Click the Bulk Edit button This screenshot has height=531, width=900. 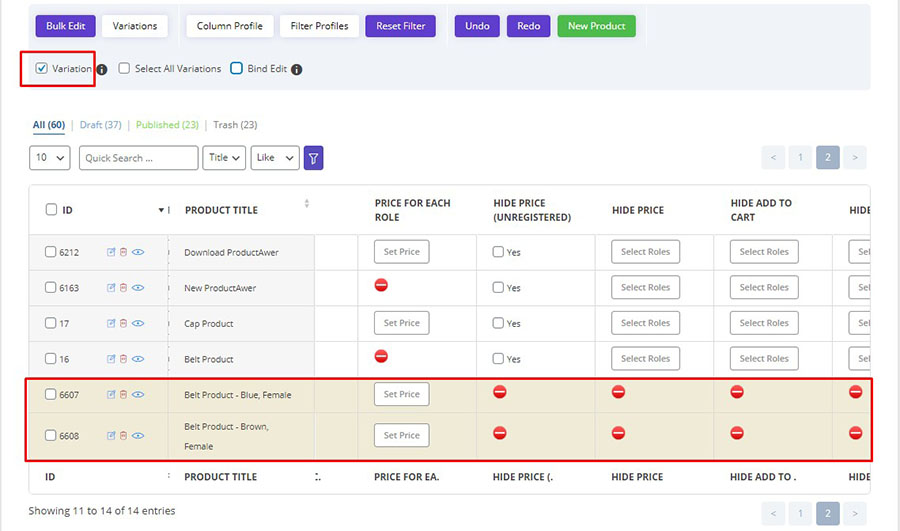65,26
